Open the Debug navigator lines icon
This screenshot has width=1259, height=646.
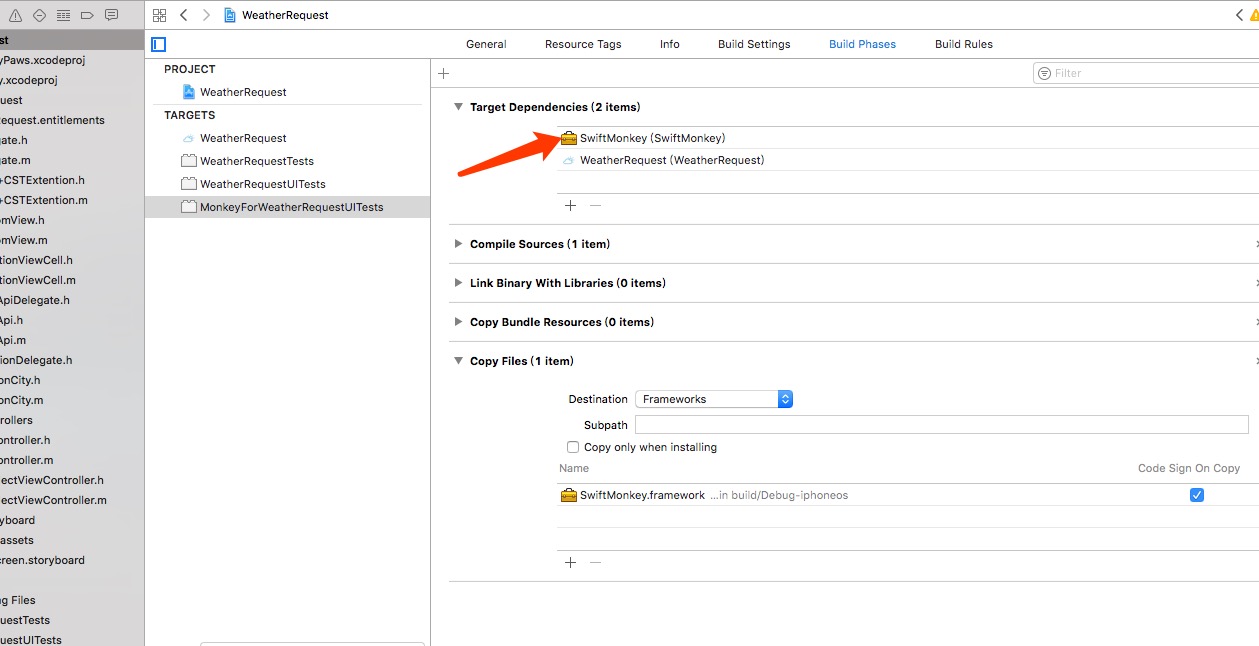tap(63, 15)
